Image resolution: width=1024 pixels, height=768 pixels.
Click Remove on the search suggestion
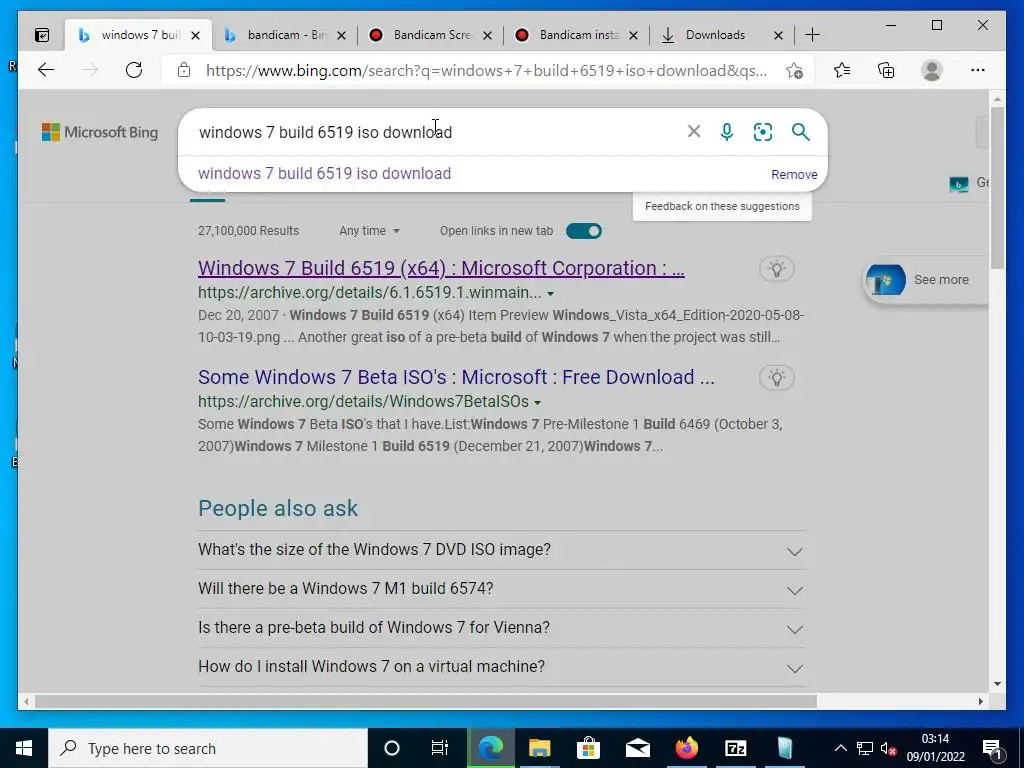794,174
